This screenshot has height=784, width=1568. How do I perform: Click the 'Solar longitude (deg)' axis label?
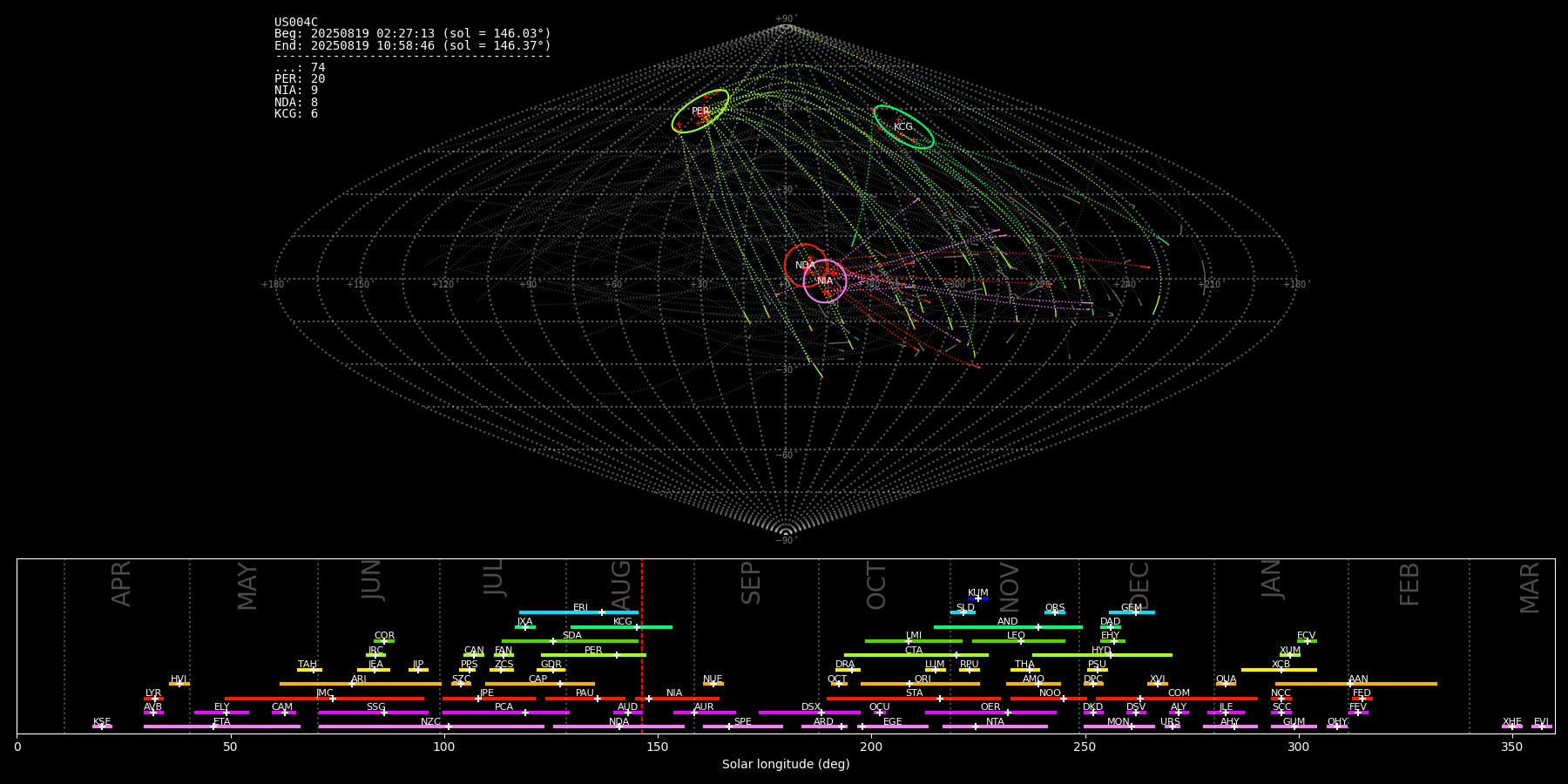(x=786, y=765)
